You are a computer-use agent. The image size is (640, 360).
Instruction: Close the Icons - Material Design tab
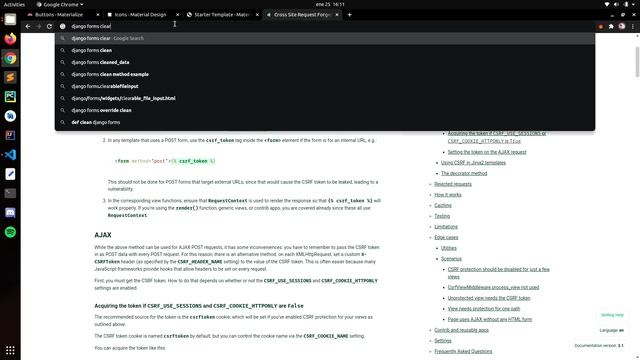[x=177, y=15]
